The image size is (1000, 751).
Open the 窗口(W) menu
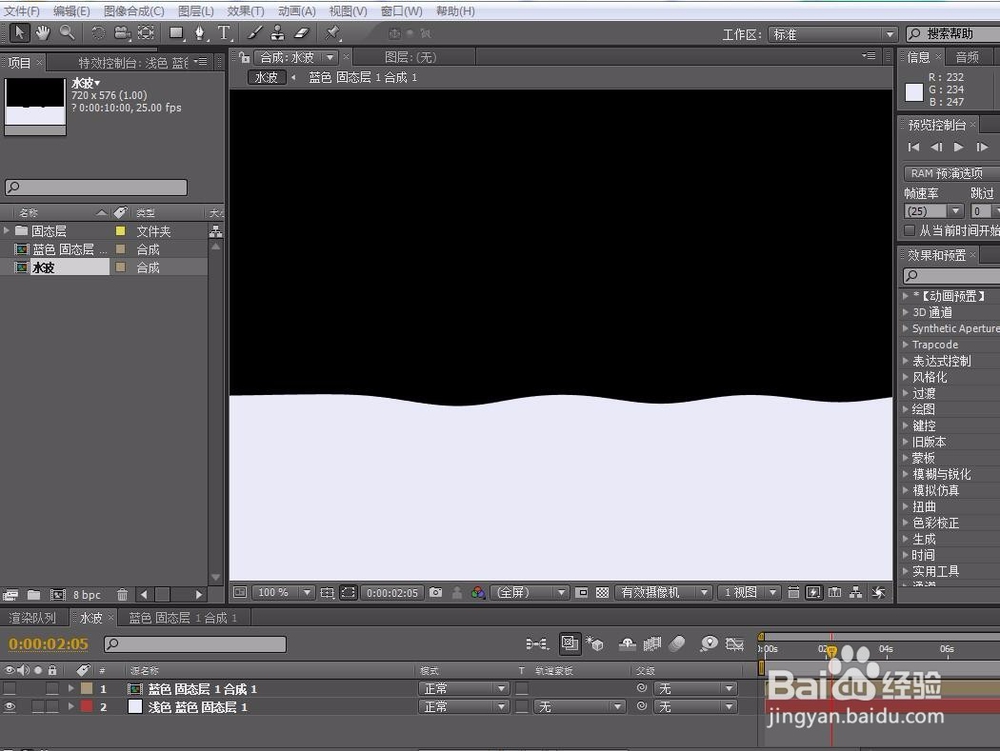click(401, 11)
